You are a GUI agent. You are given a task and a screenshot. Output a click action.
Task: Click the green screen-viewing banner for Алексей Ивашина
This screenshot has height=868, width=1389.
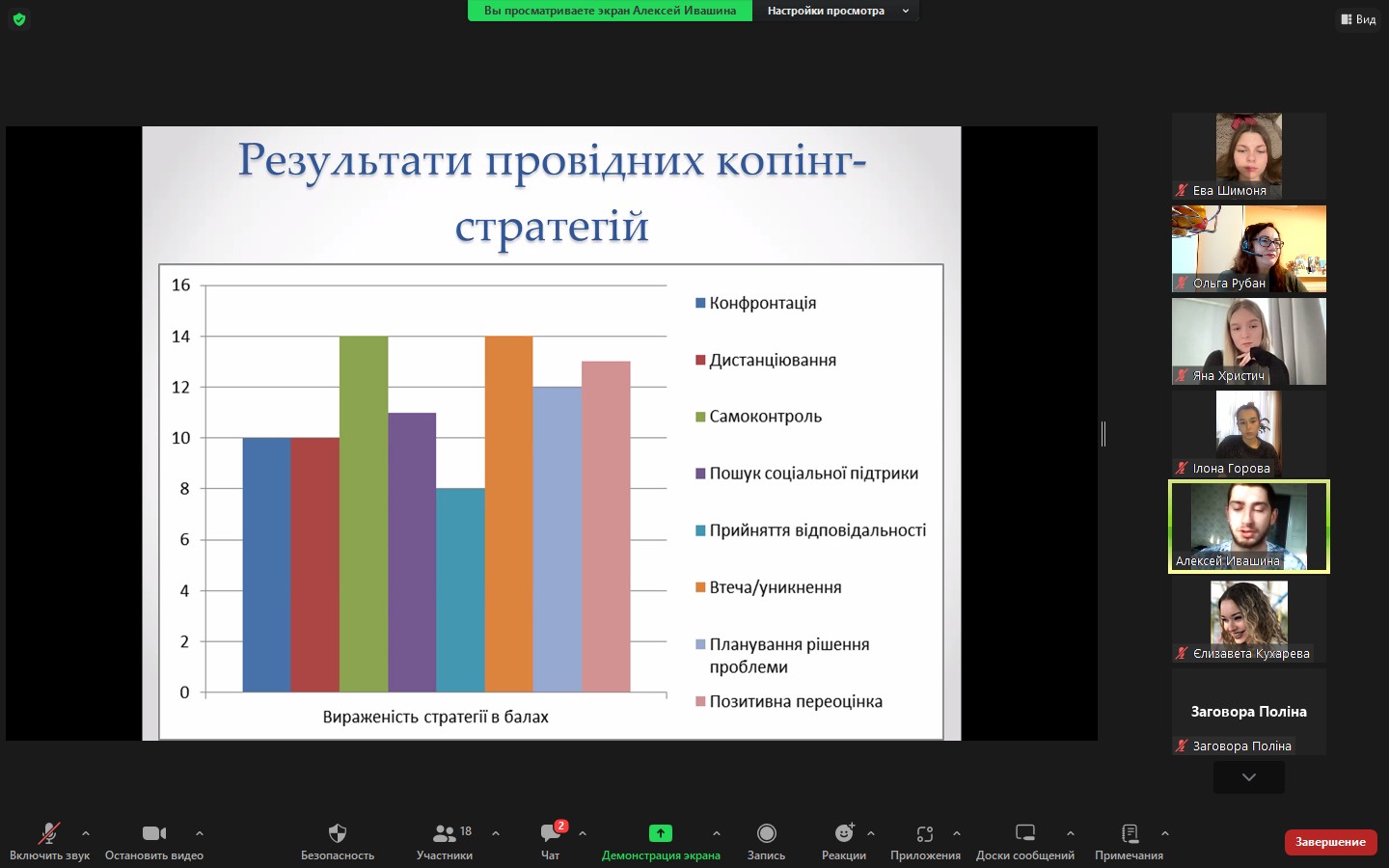pyautogui.click(x=610, y=11)
